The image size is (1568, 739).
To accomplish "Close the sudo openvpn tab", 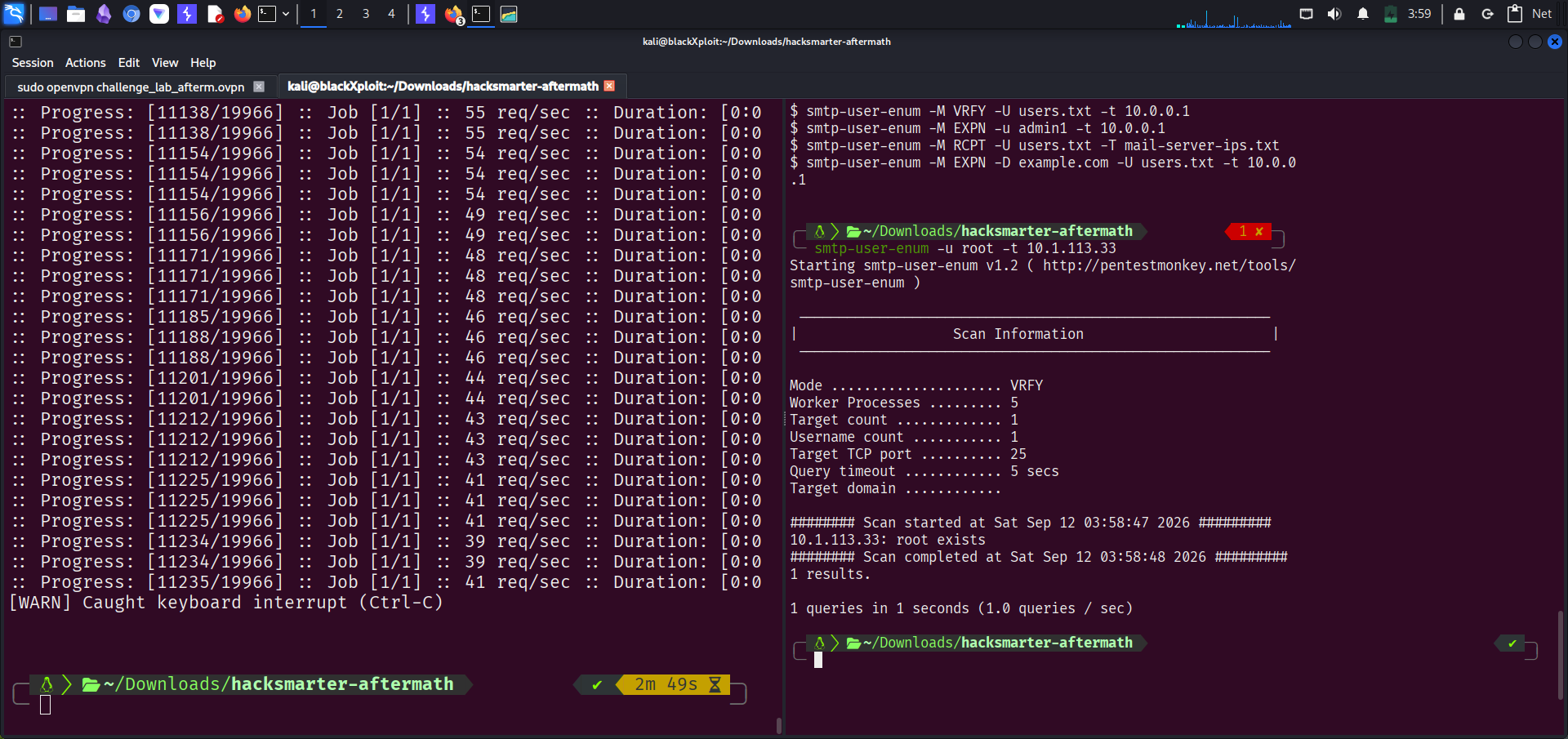I will (259, 87).
